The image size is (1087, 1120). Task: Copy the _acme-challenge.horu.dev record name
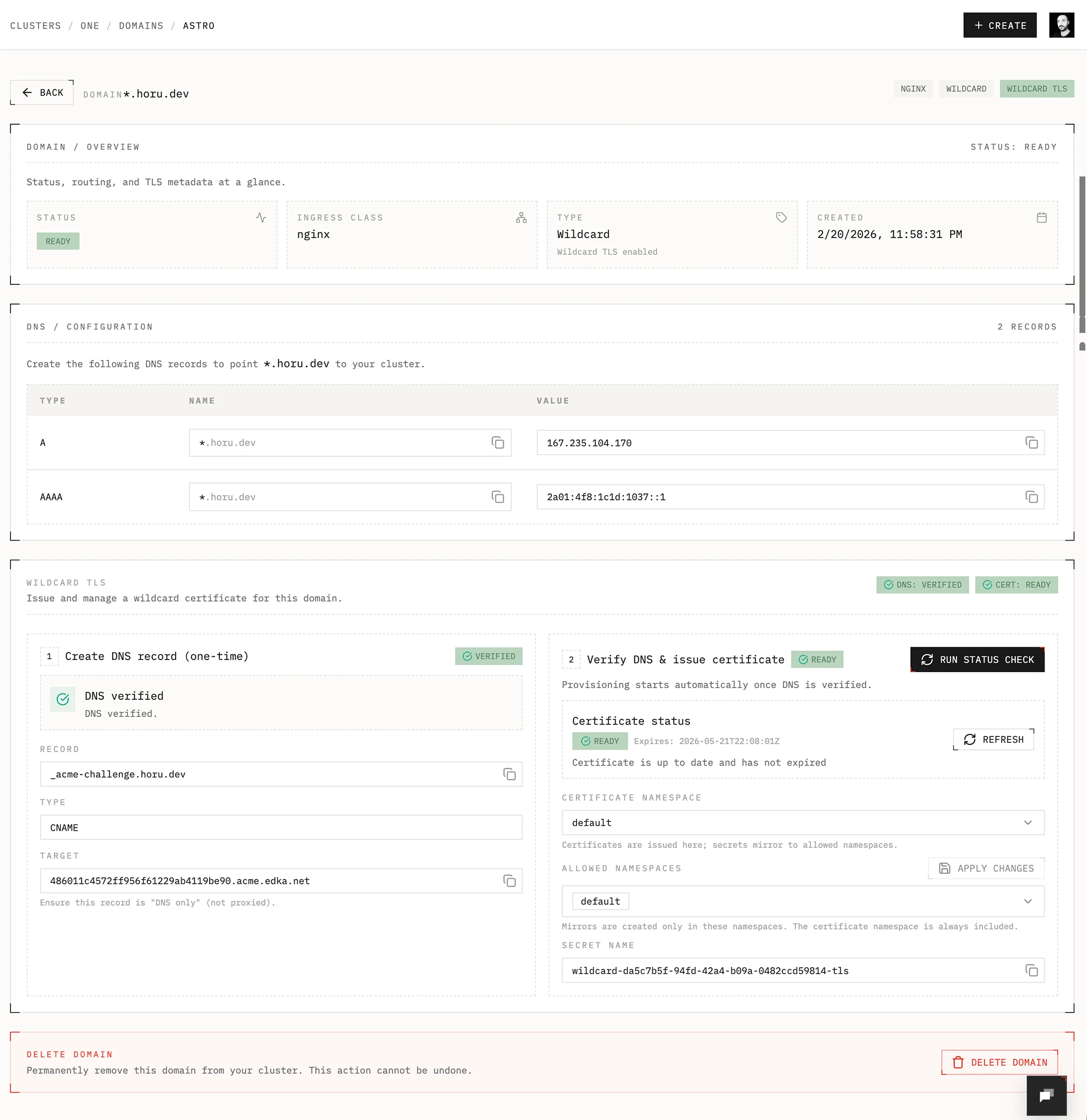[508, 774]
